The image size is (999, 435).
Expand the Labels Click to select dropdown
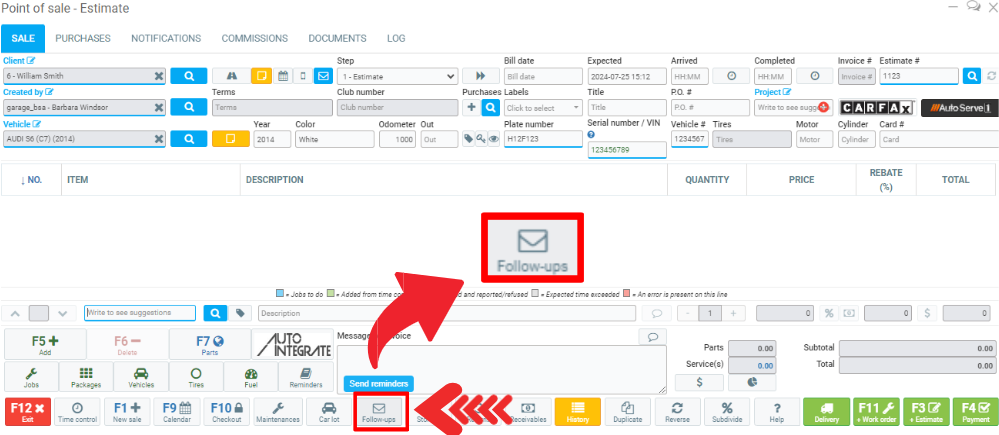tap(543, 108)
